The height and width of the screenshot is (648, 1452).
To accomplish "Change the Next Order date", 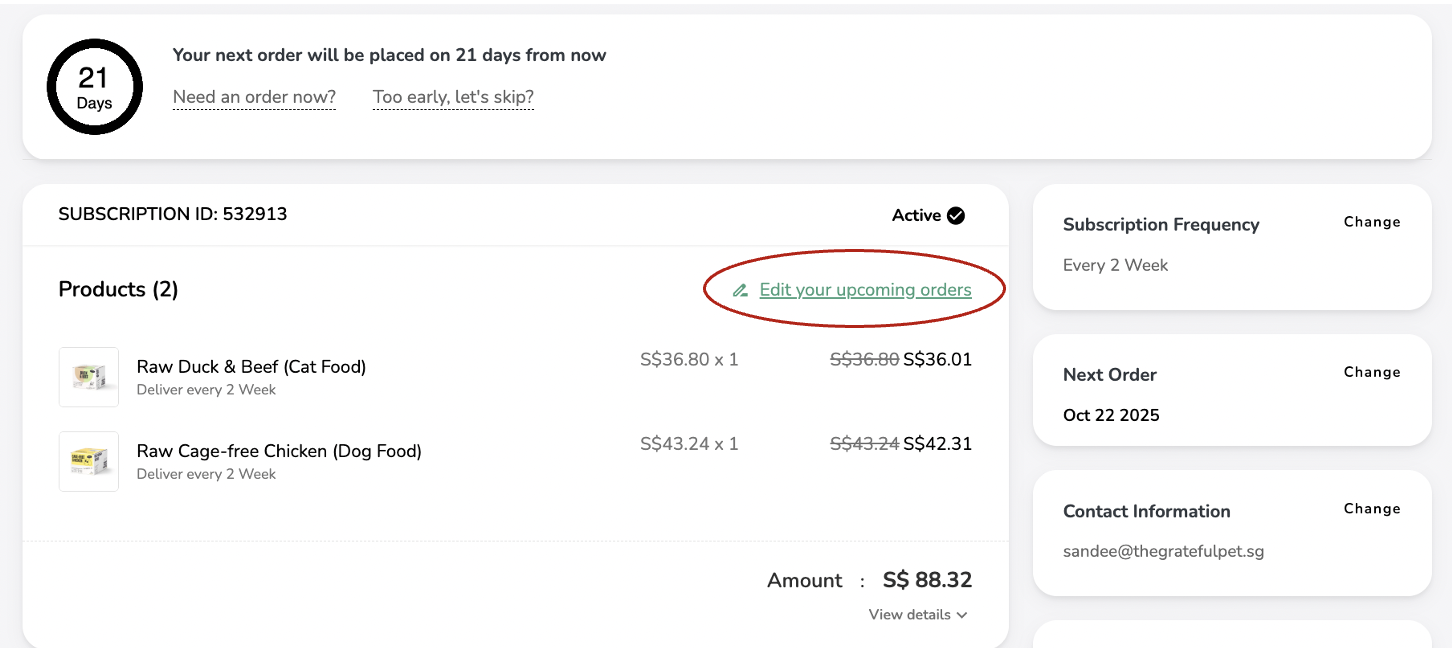I will [1371, 372].
